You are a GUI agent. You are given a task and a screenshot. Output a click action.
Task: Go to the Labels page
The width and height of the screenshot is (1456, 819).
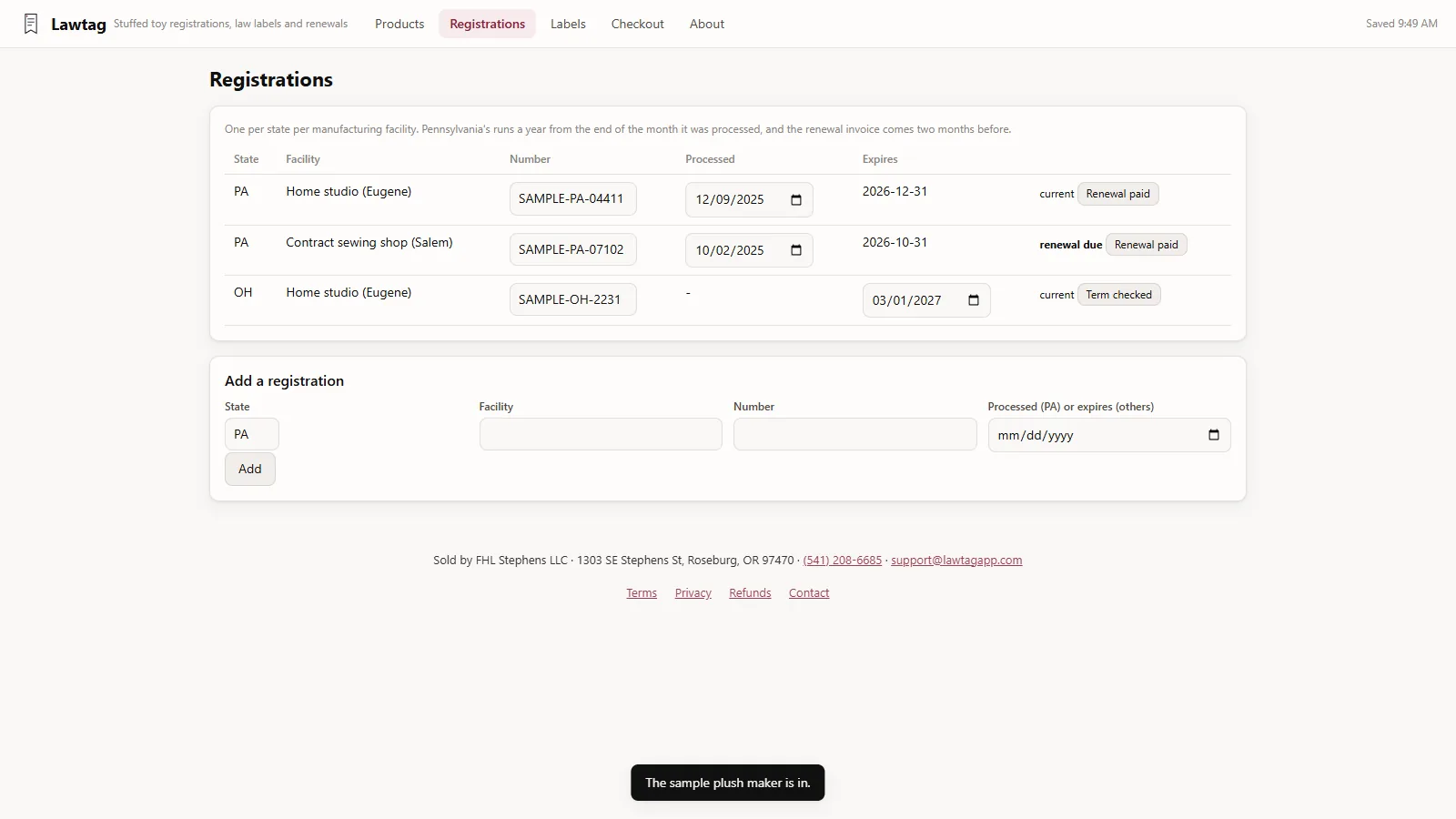568,24
